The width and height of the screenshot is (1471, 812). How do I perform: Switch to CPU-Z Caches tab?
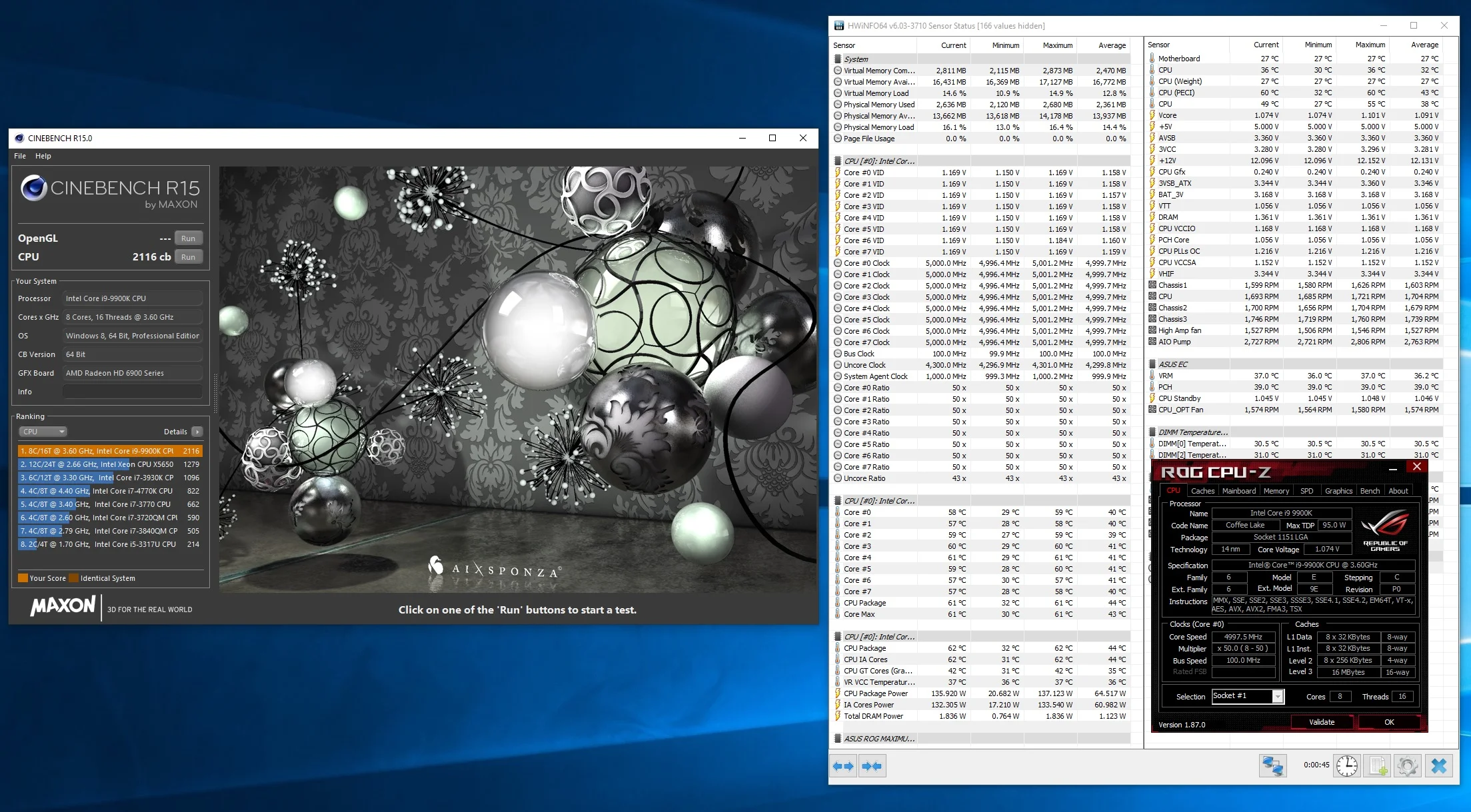pyautogui.click(x=1202, y=491)
